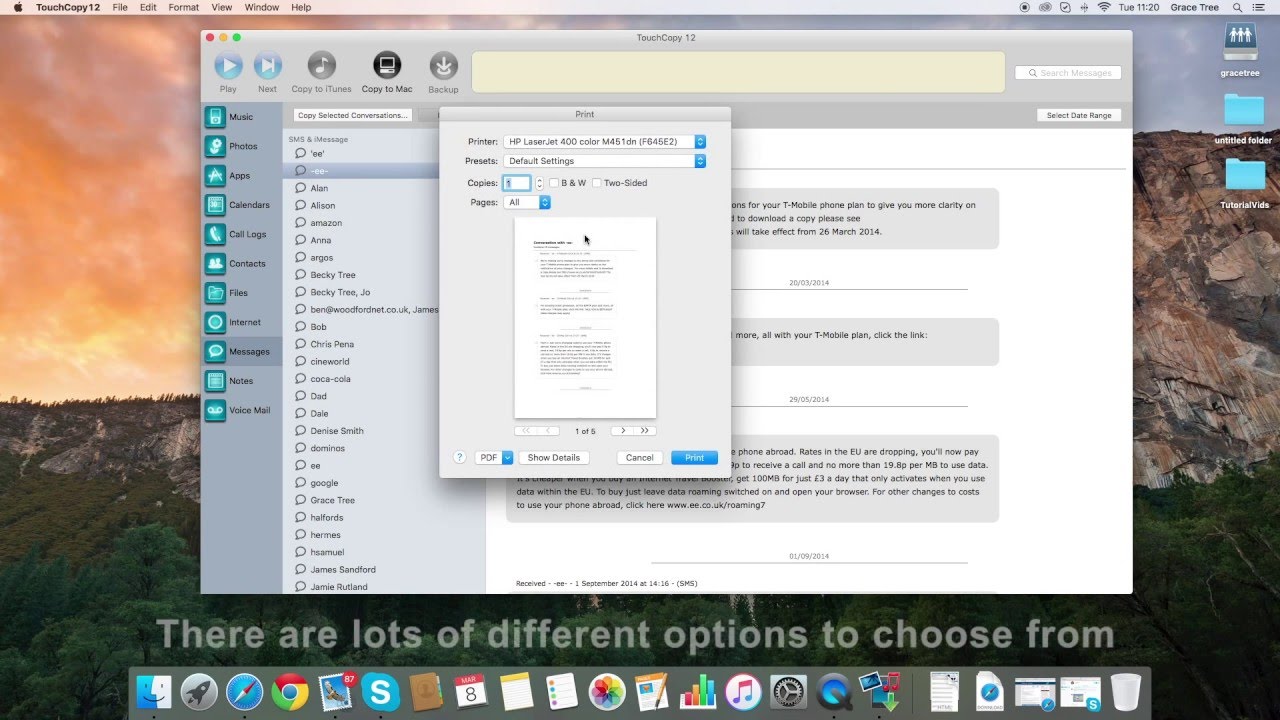1280x720 pixels.
Task: Open the PDF dropdown menu
Action: [x=494, y=457]
